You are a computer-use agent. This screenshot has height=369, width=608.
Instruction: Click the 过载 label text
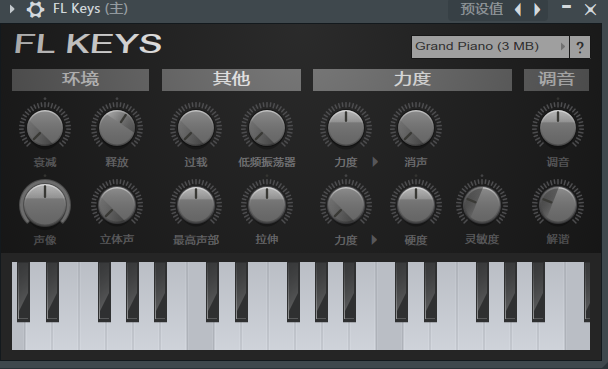click(196, 162)
